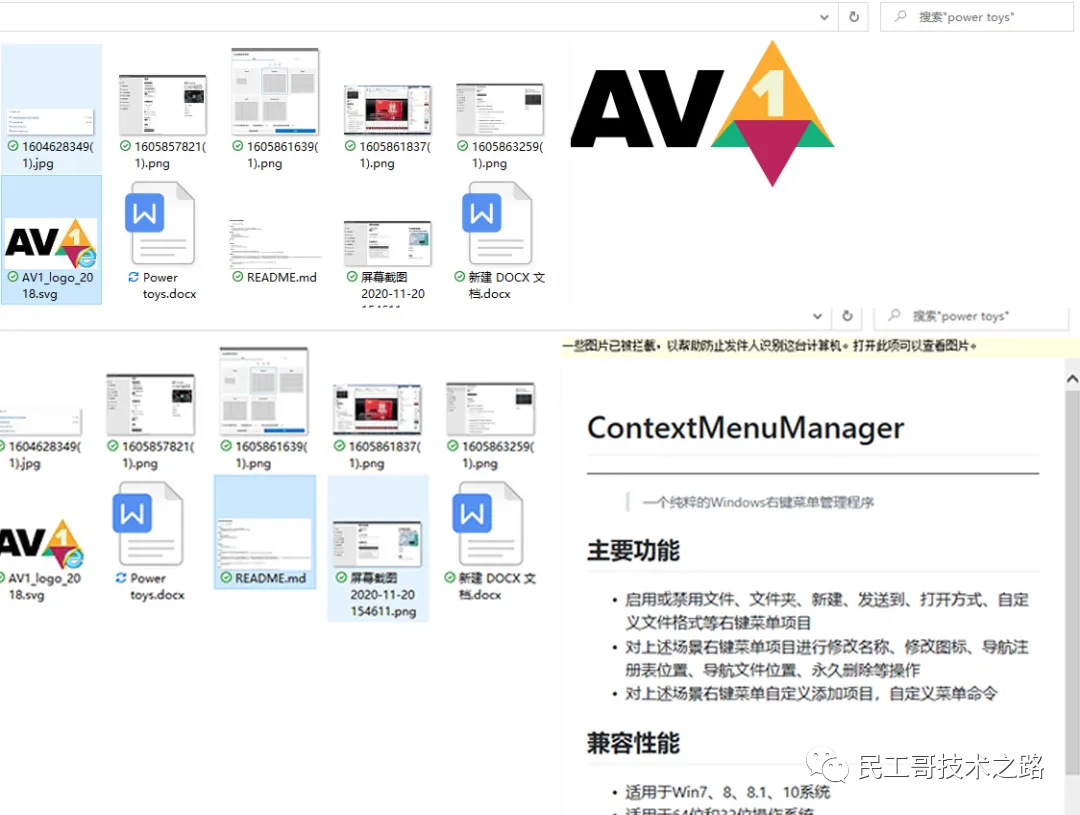Click sync-pending icon beside Power toys.docx in README preview window
1080x815 pixels.
121,577
